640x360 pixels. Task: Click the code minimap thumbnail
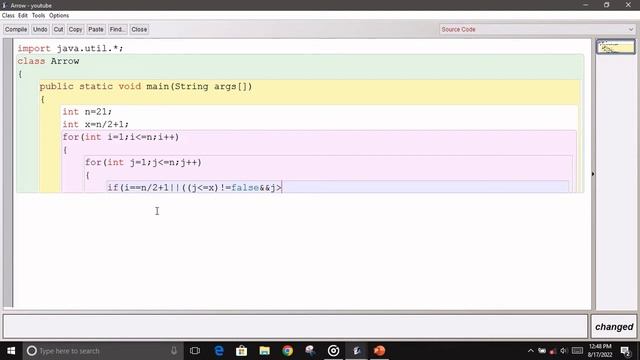point(616,47)
